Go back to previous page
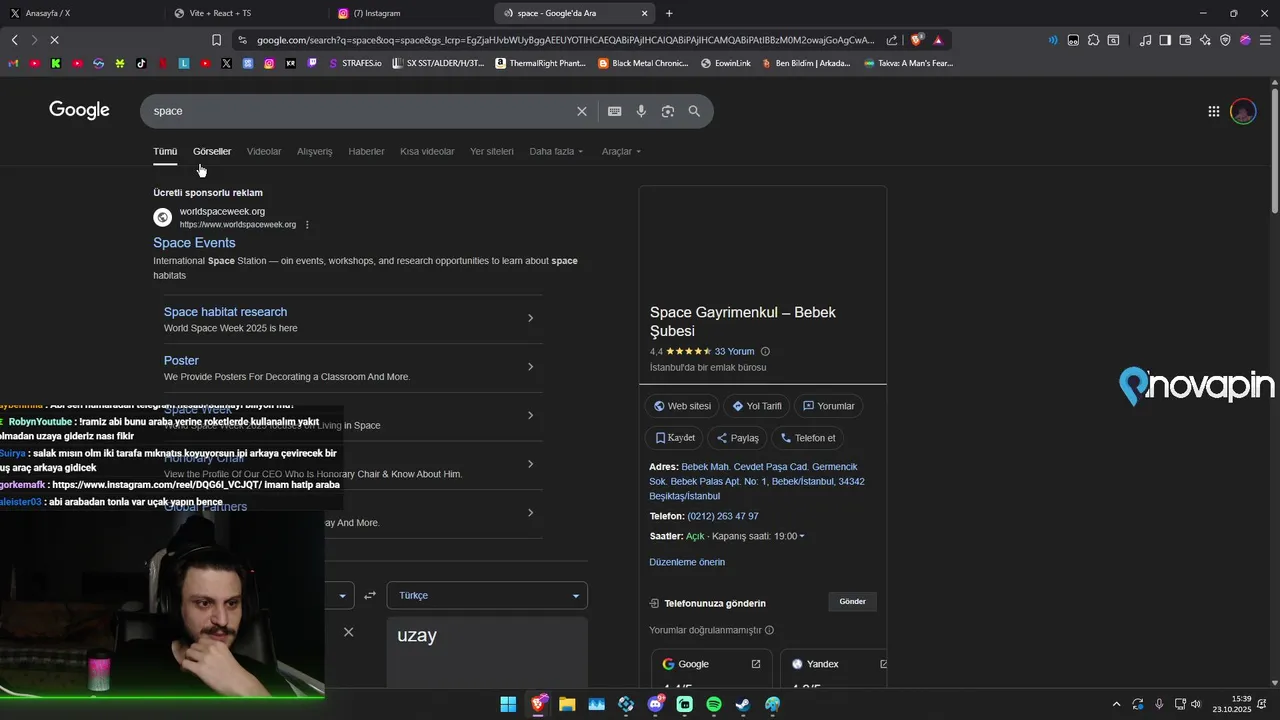 pyautogui.click(x=14, y=40)
